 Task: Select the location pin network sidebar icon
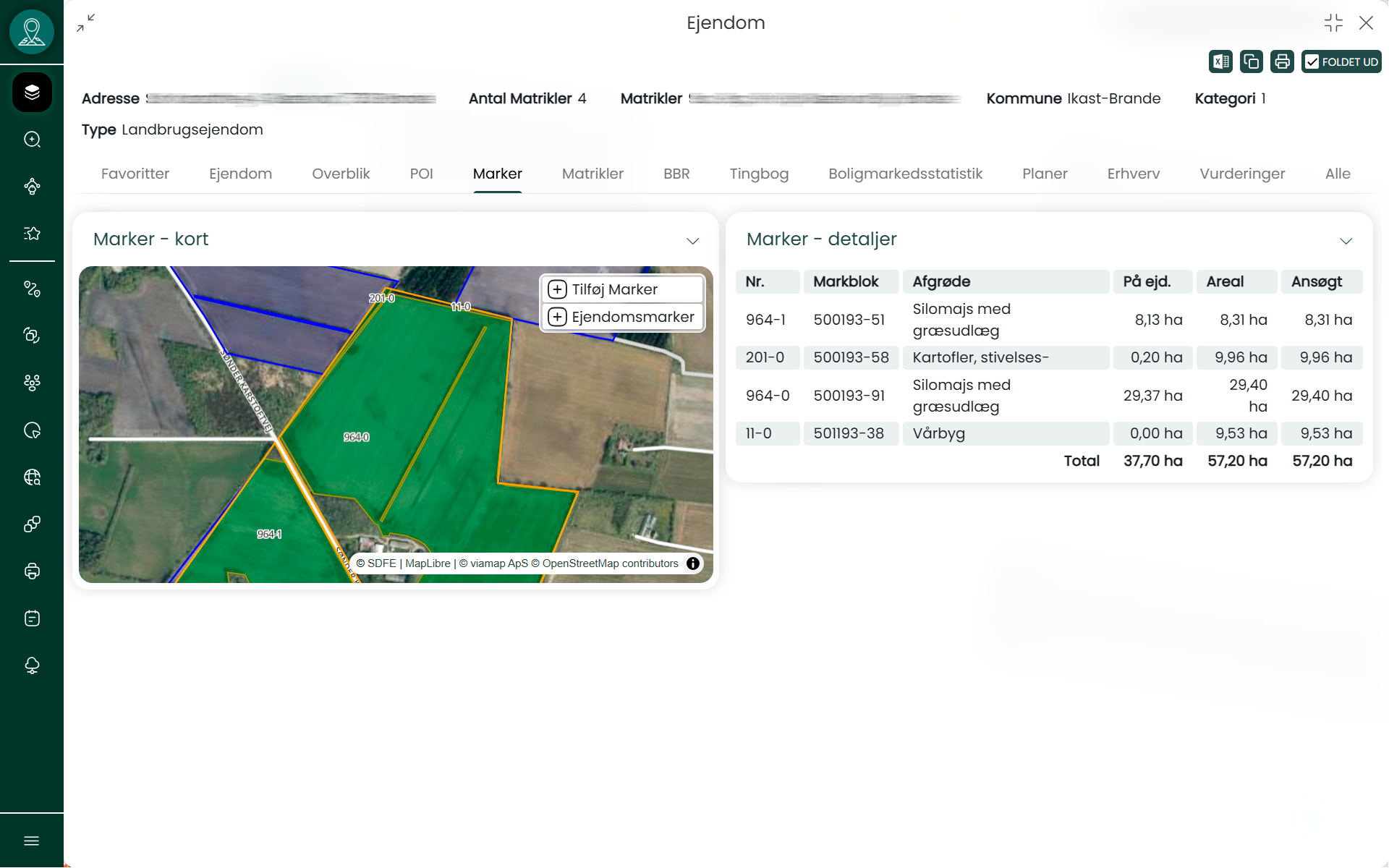click(x=32, y=187)
